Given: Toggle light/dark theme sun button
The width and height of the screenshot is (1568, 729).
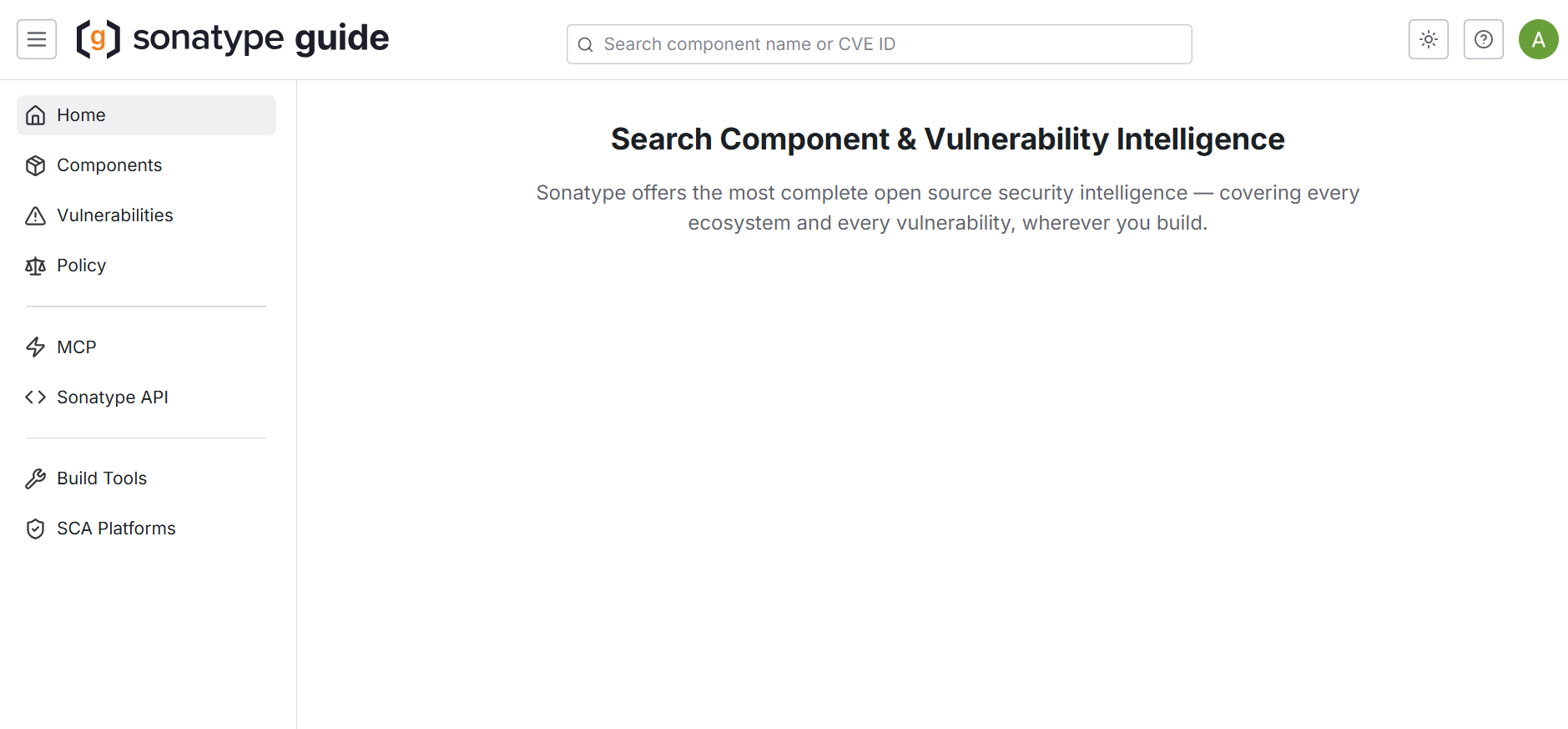Looking at the screenshot, I should click(x=1428, y=39).
